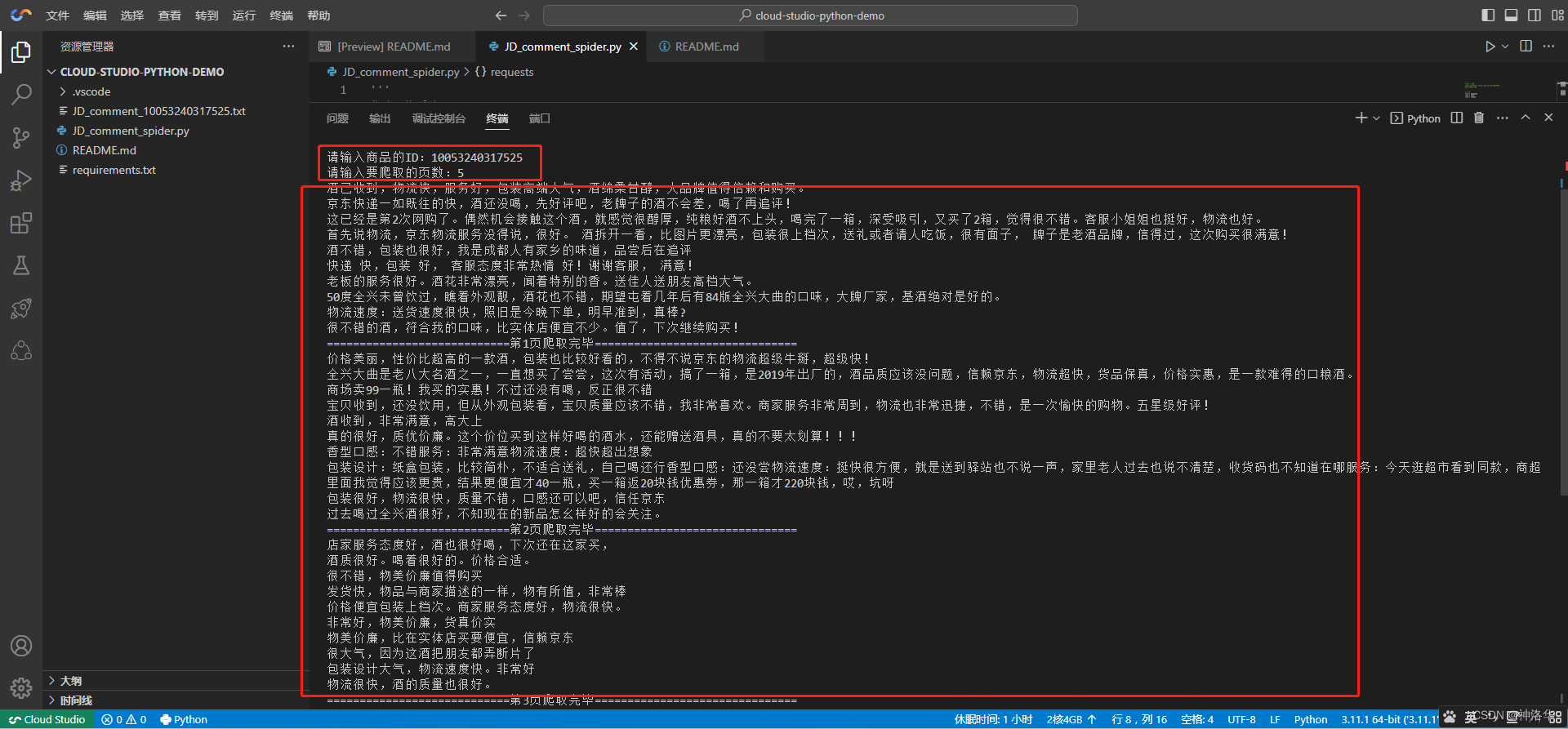This screenshot has width=1568, height=729.
Task: Open the Testing flask view
Action: click(21, 265)
